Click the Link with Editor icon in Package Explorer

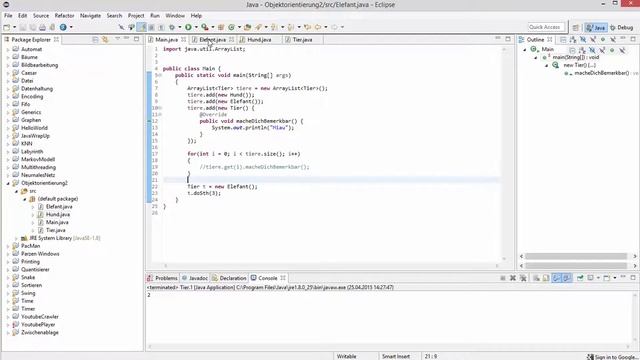(105, 40)
